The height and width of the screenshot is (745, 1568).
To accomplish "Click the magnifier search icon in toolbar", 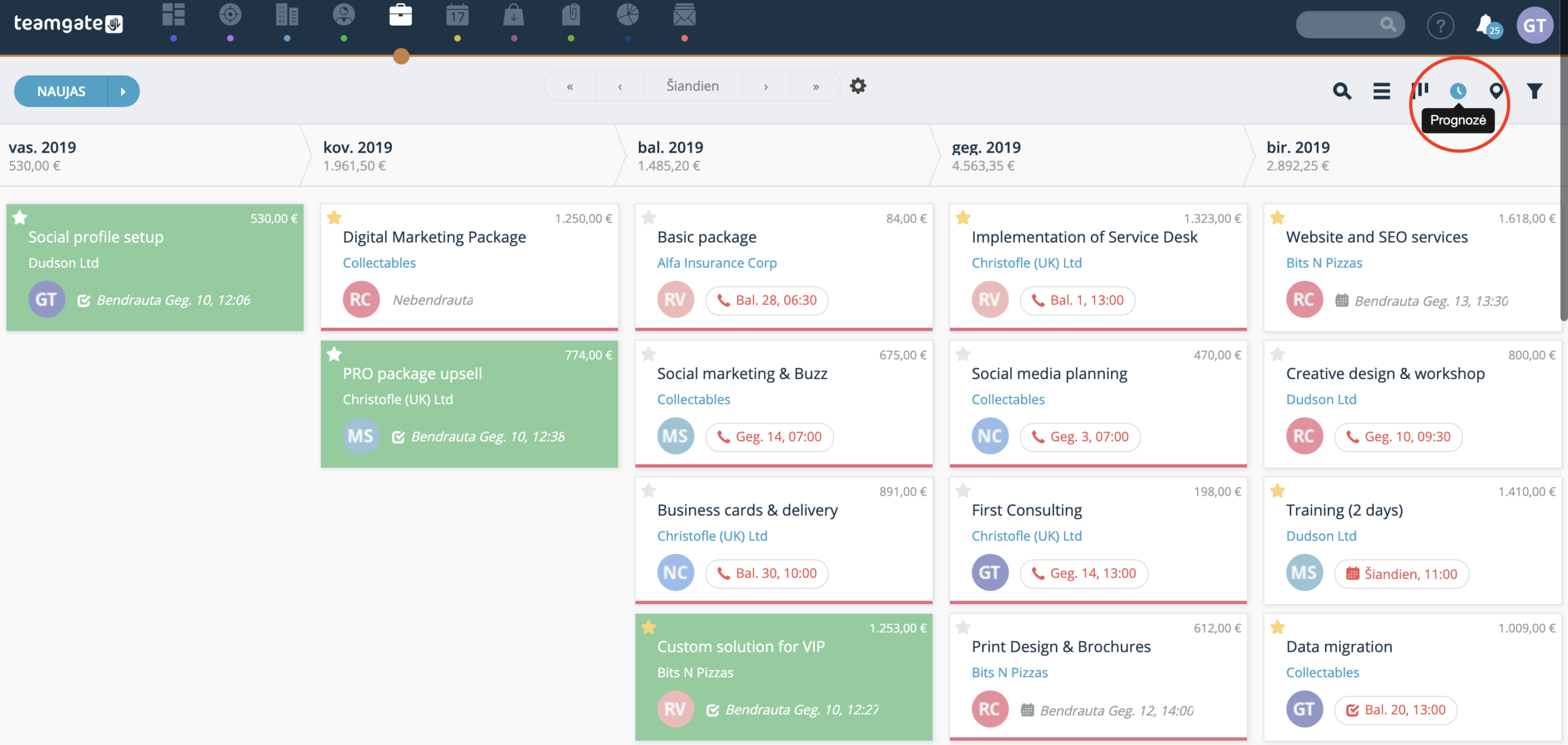I will [1342, 91].
